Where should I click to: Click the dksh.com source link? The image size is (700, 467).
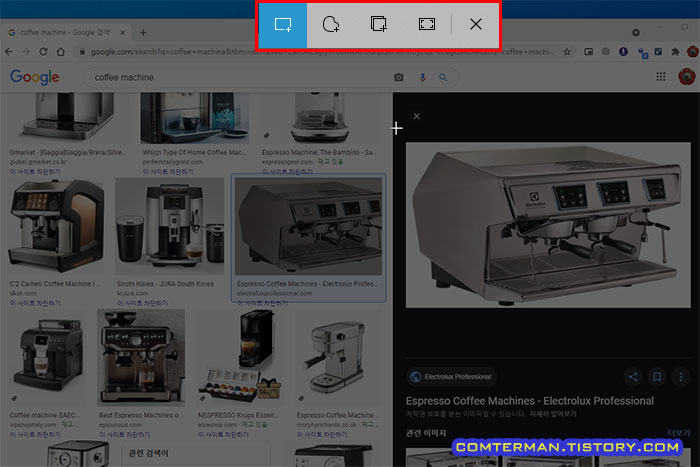(23, 293)
